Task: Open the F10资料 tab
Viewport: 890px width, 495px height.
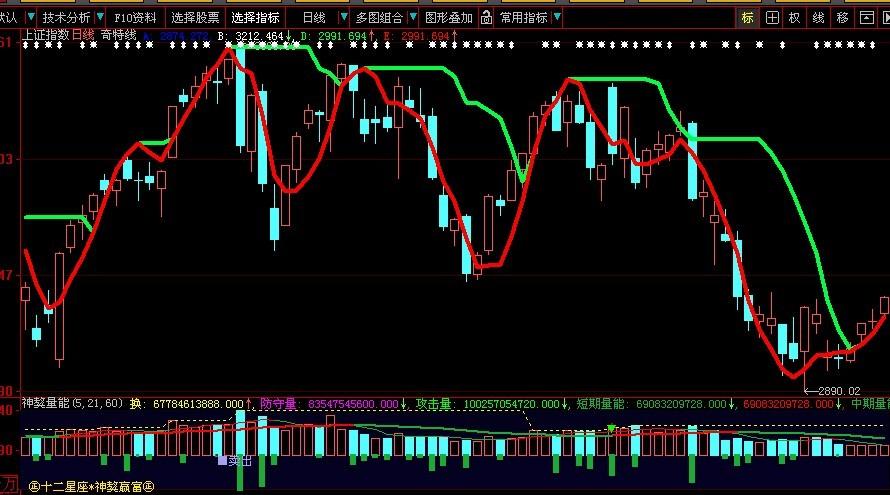Action: point(135,18)
